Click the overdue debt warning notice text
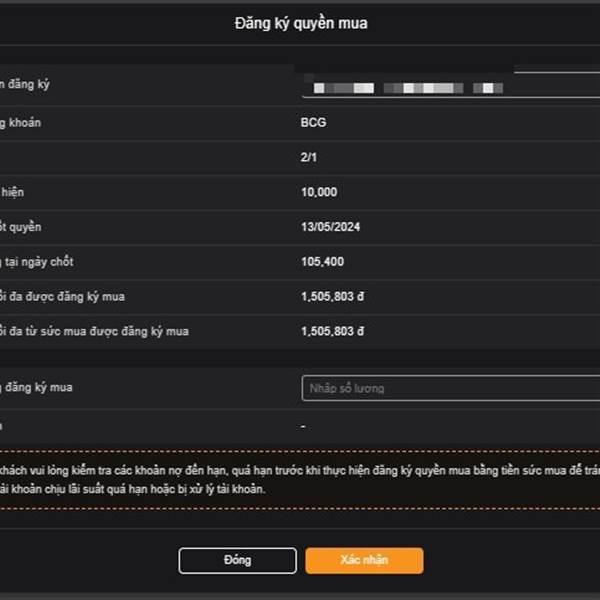The height and width of the screenshot is (600, 600). (x=300, y=479)
